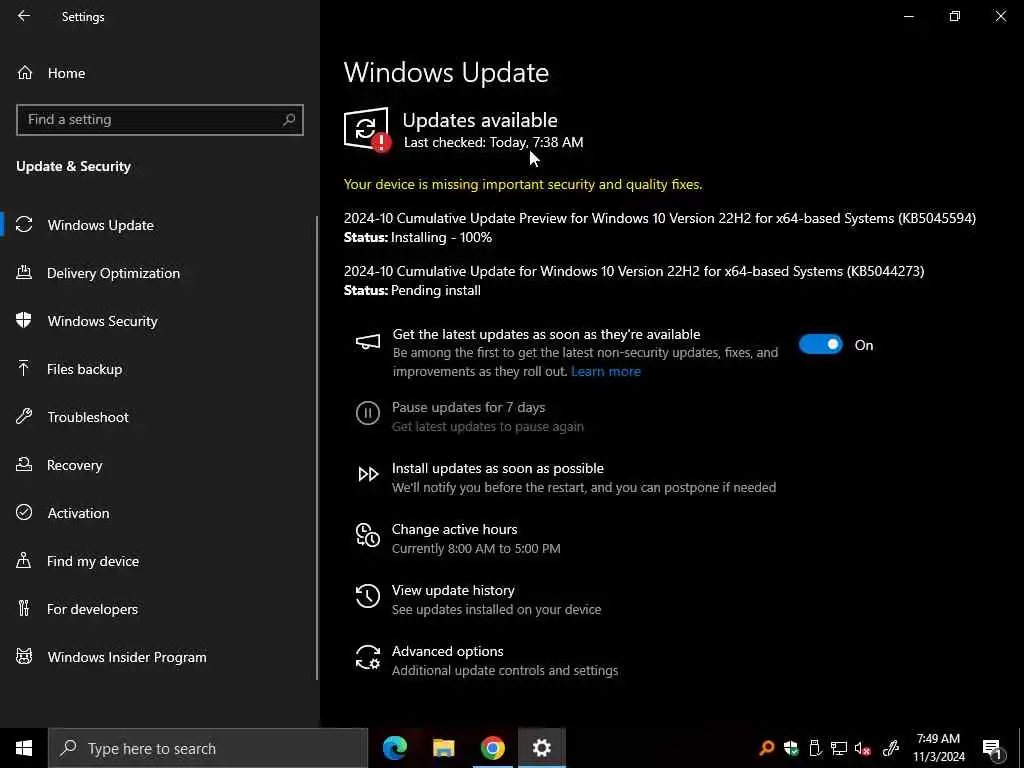
Task: Click the Settings gear in the taskbar
Action: tap(541, 748)
